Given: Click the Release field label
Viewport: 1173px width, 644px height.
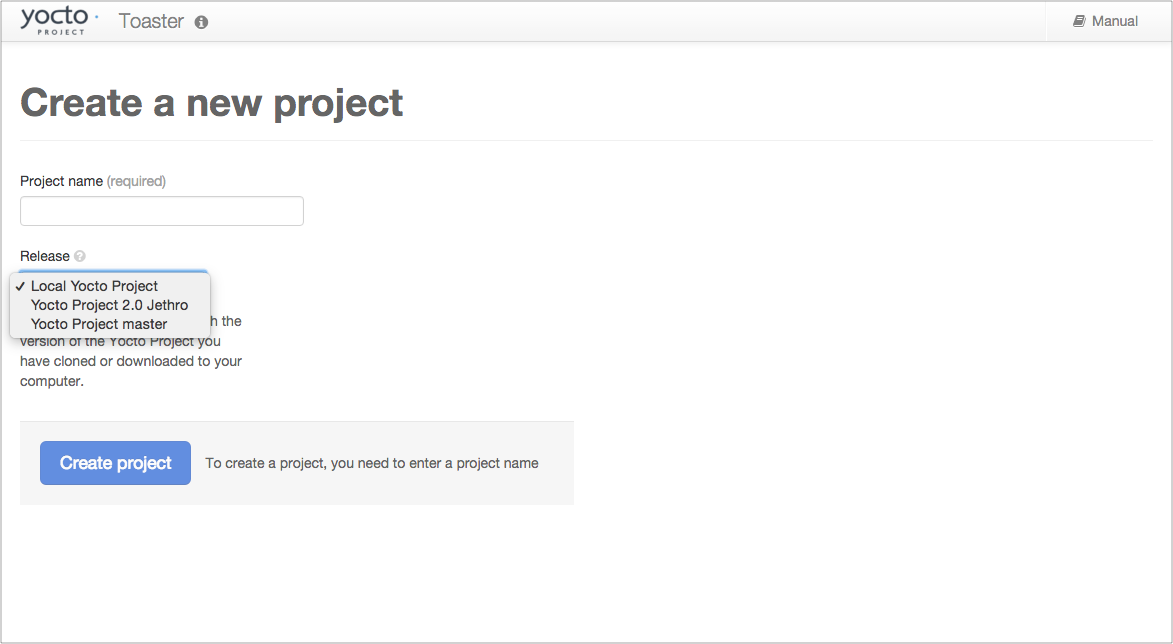Looking at the screenshot, I should point(45,256).
